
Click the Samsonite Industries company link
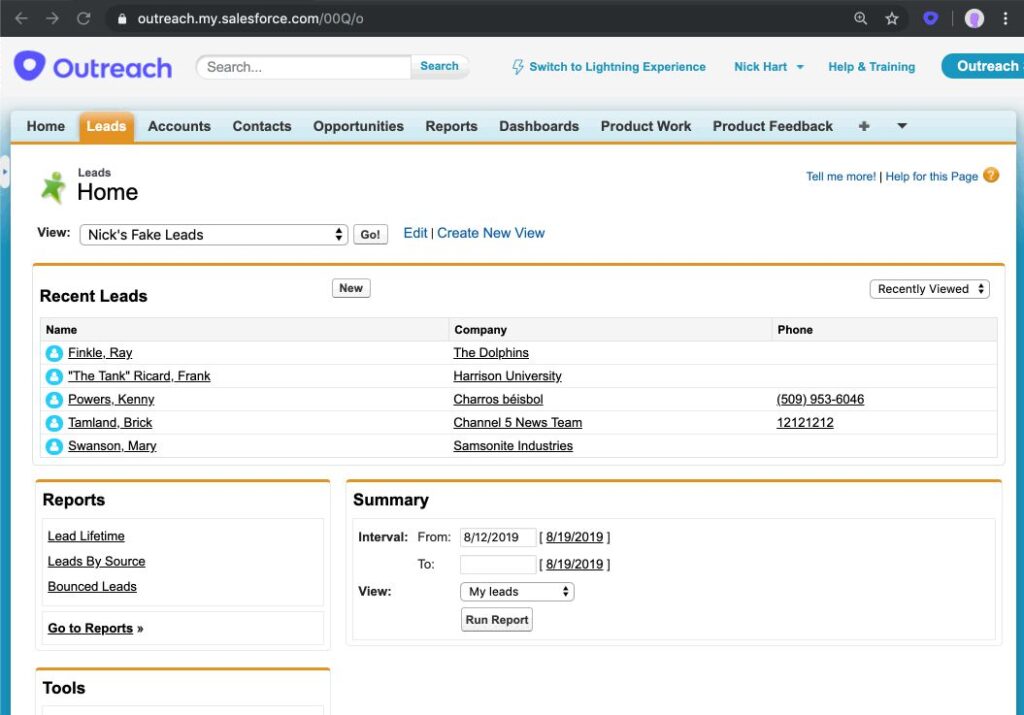click(513, 446)
